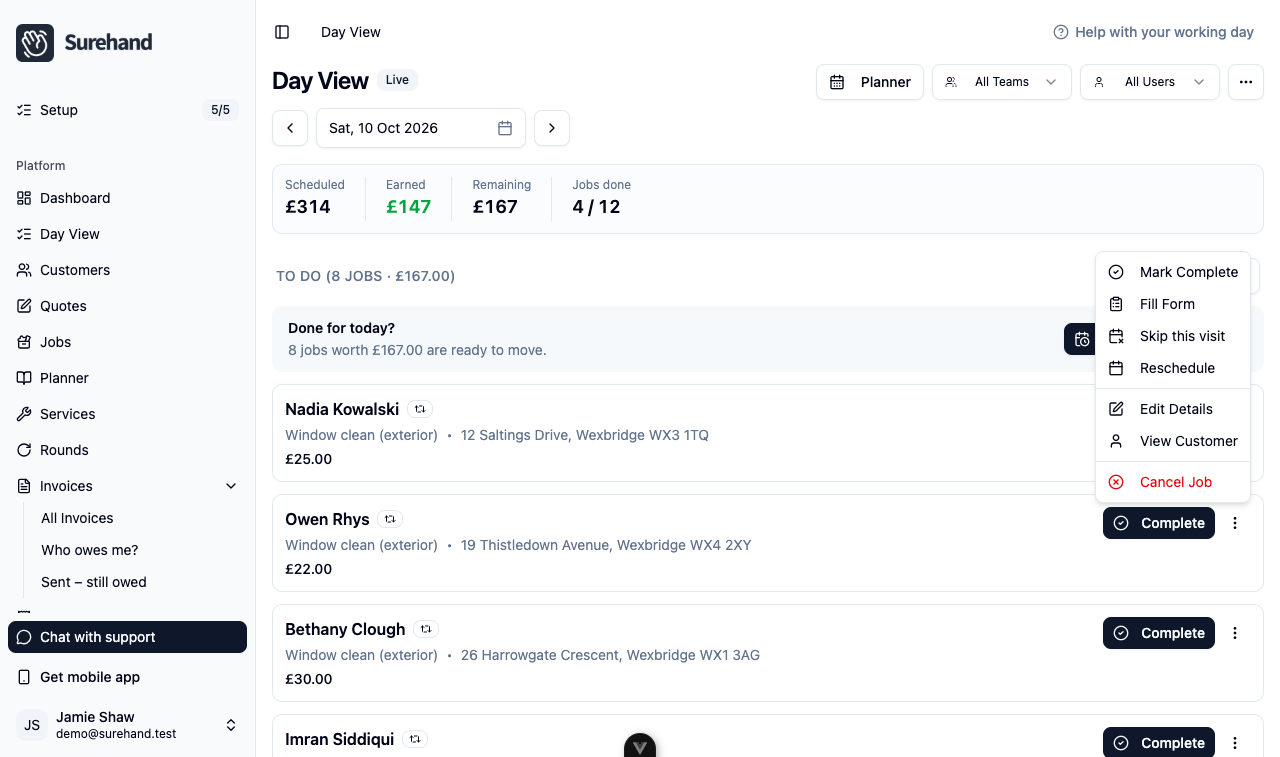This screenshot has width=1280, height=757.
Task: Expand Jamie Shaw account switcher
Action: [x=127, y=725]
